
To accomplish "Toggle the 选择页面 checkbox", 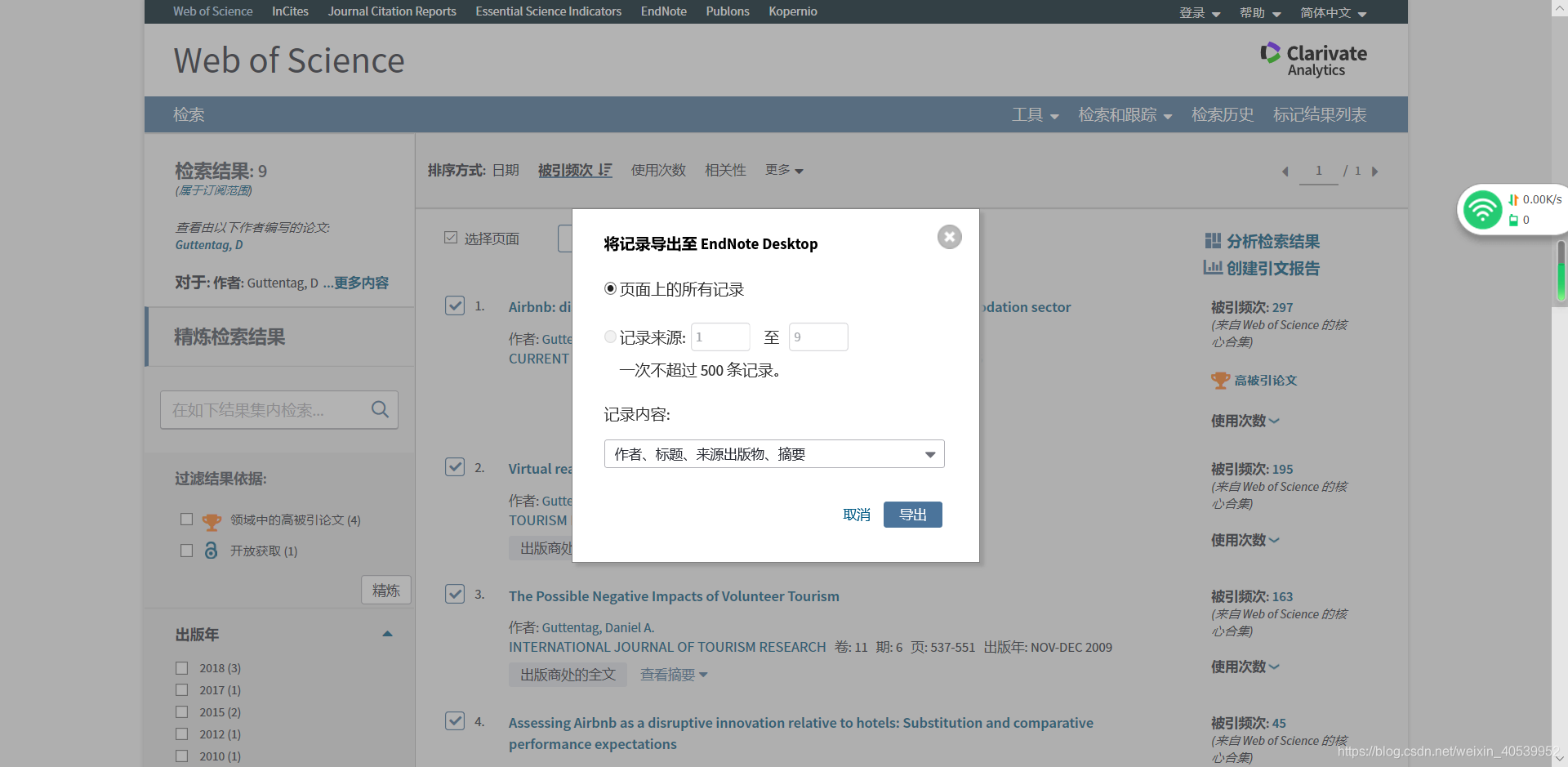I will [451, 238].
